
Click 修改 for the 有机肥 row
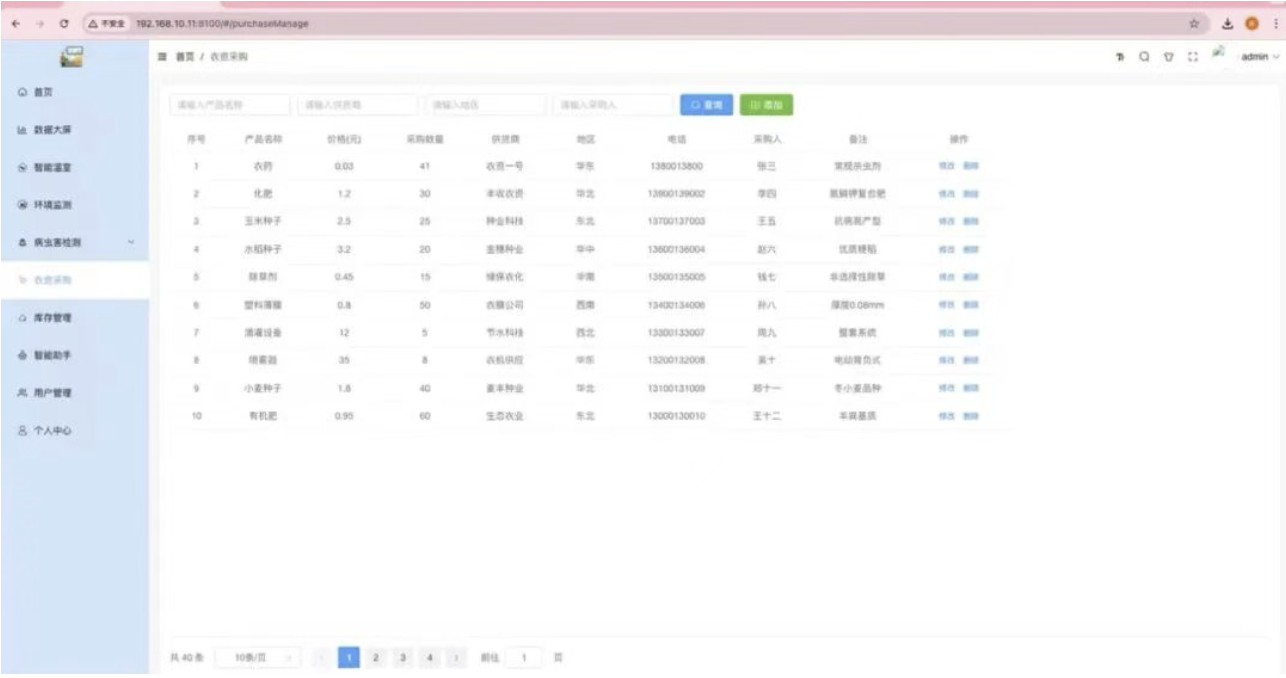click(946, 415)
